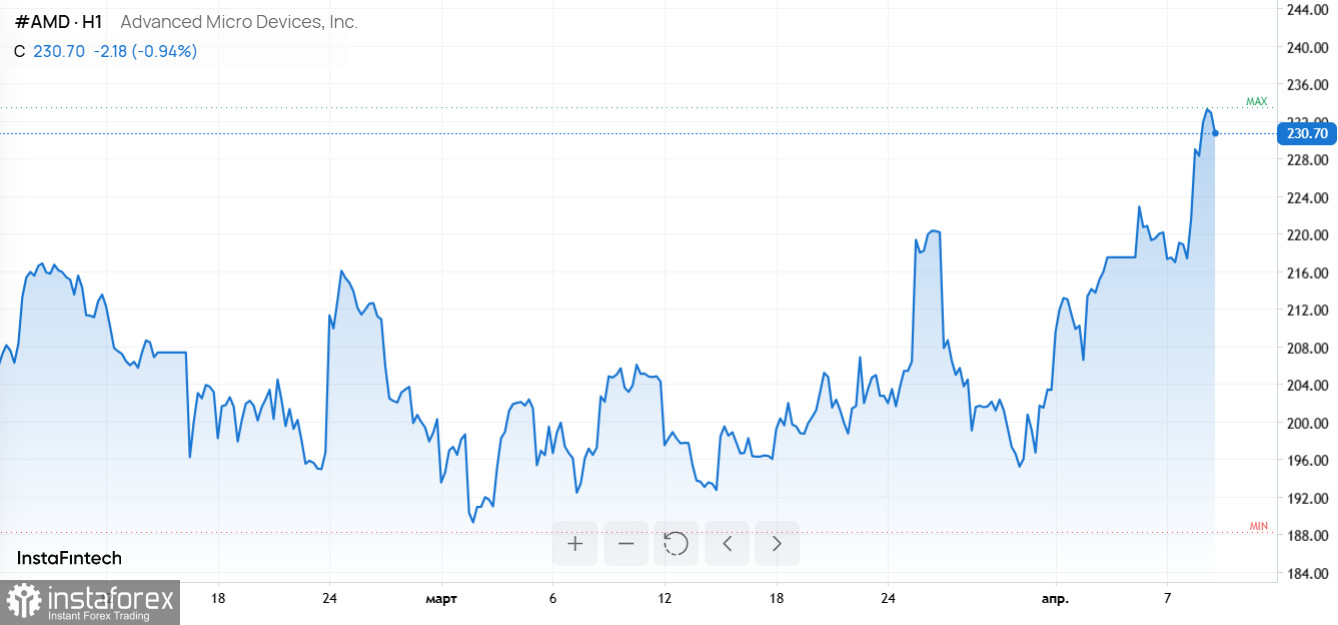Click the Advanced Micro Devices, Inc. title

tap(239, 22)
